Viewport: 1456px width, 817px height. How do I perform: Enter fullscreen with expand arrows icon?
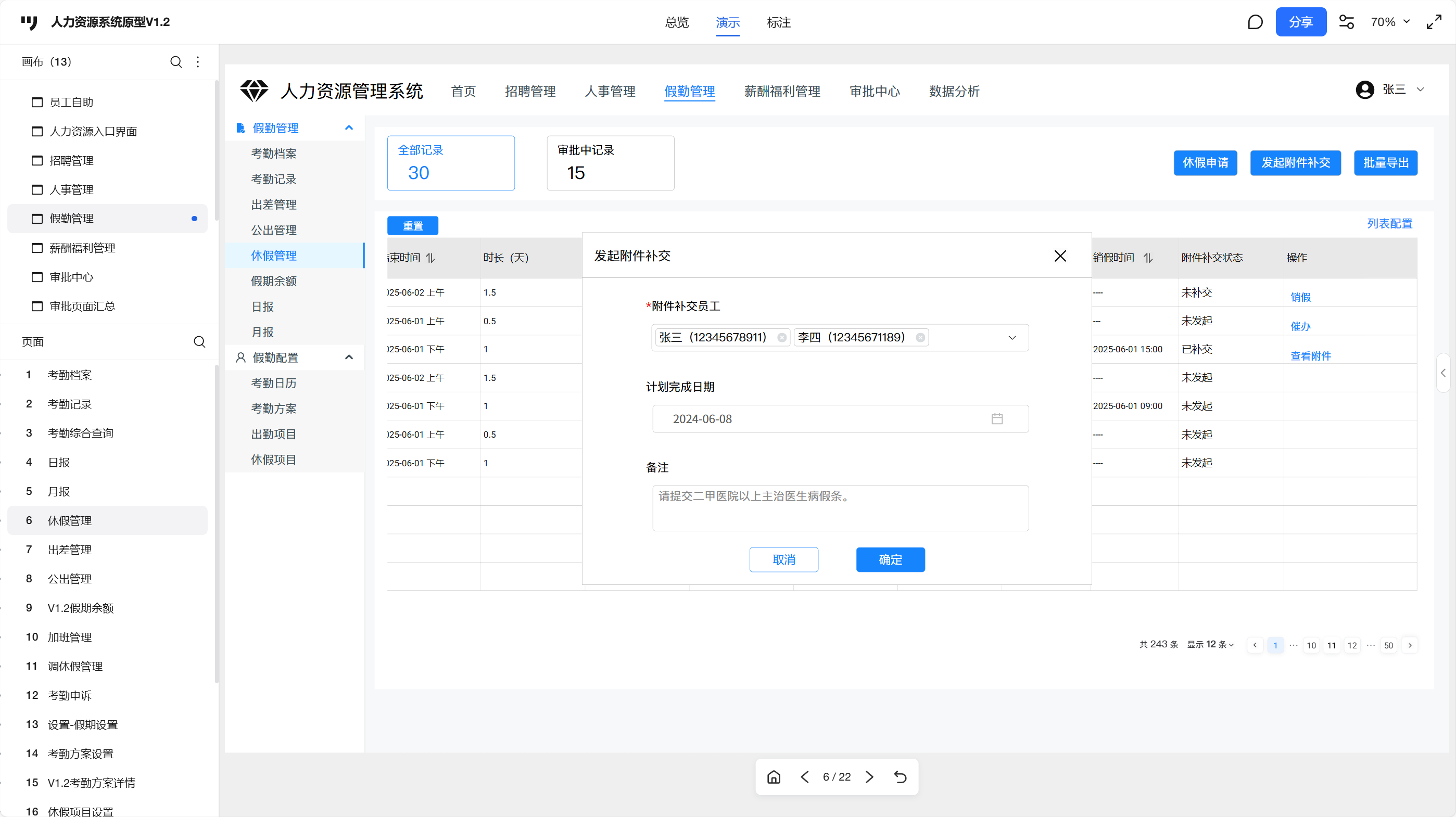click(1434, 22)
